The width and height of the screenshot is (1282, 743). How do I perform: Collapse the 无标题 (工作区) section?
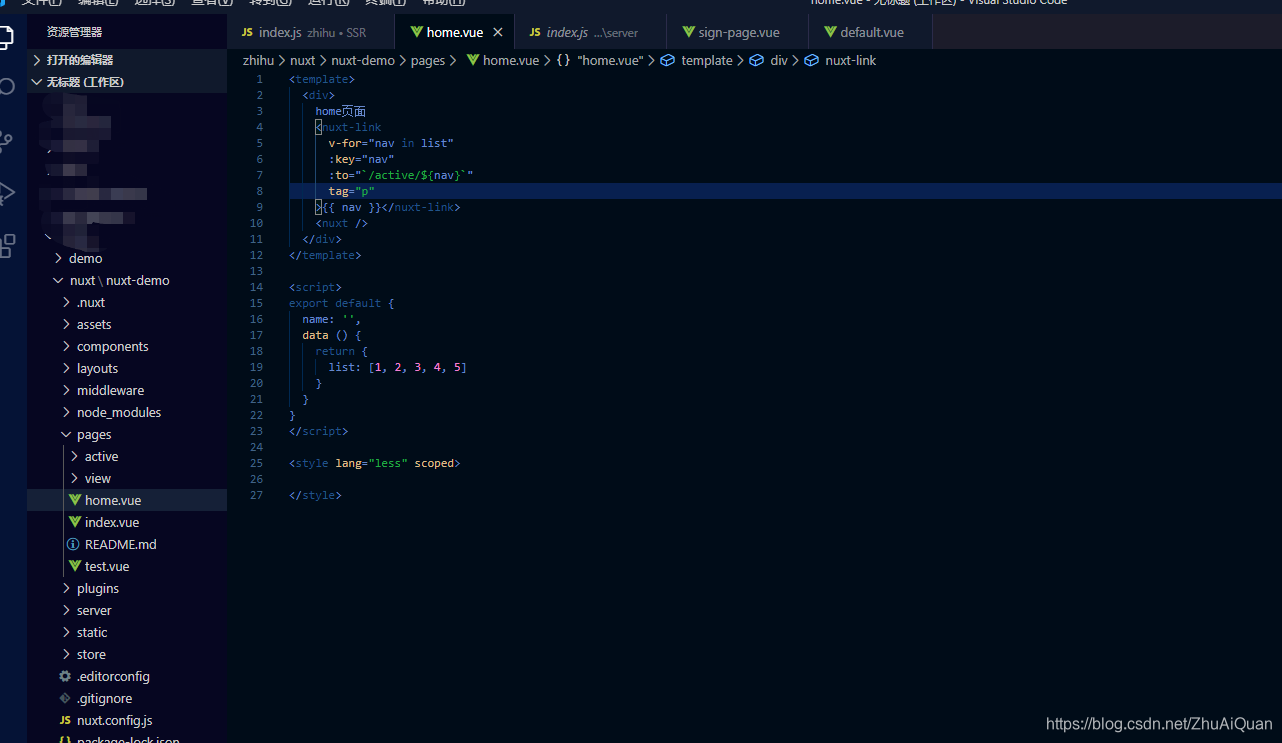click(x=127, y=82)
